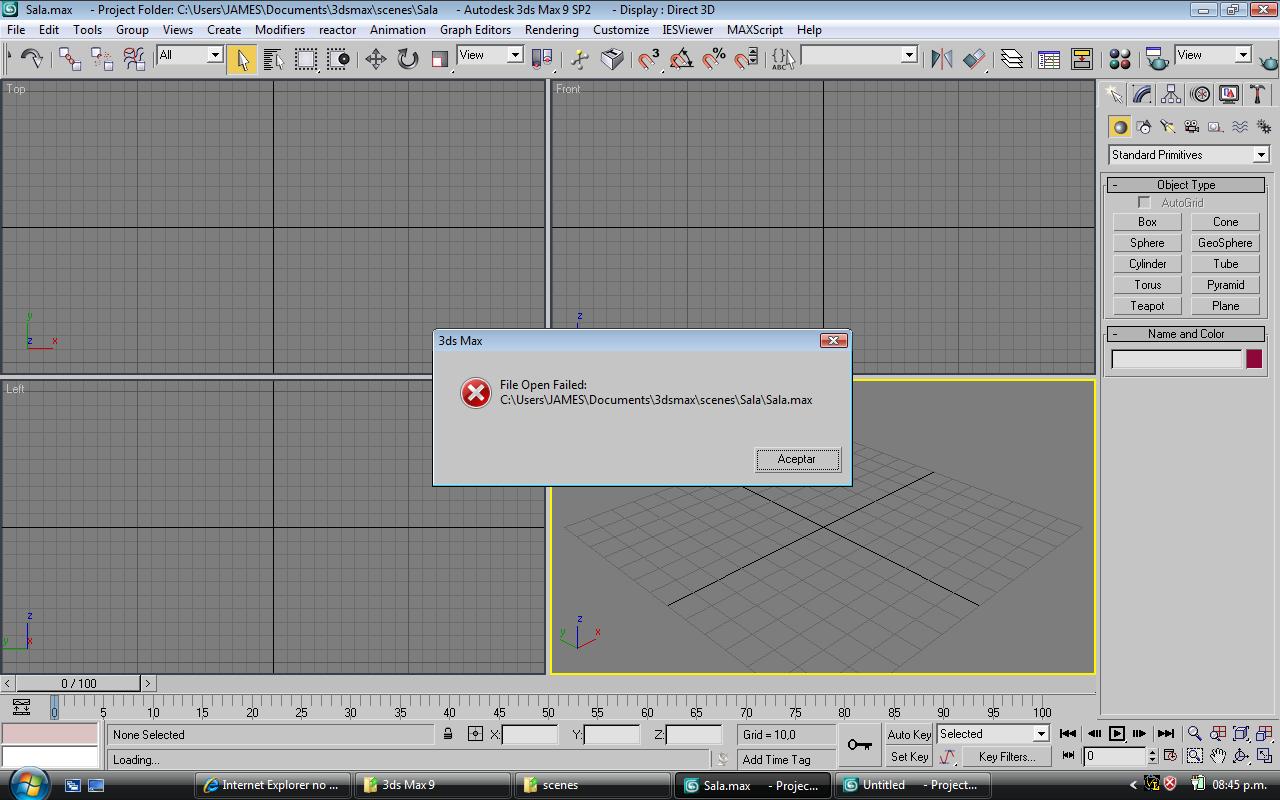Open the MAXScript menu
The width and height of the screenshot is (1280, 800).
(x=755, y=30)
